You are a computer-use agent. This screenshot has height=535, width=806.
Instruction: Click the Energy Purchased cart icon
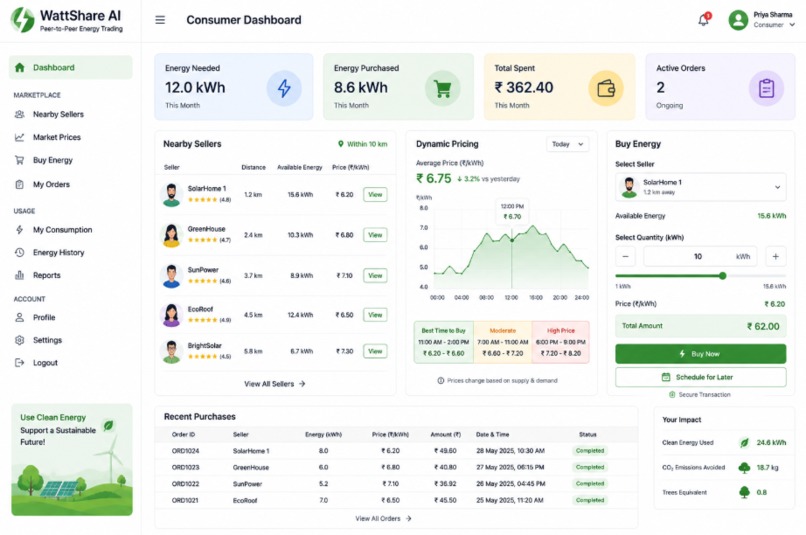442,88
